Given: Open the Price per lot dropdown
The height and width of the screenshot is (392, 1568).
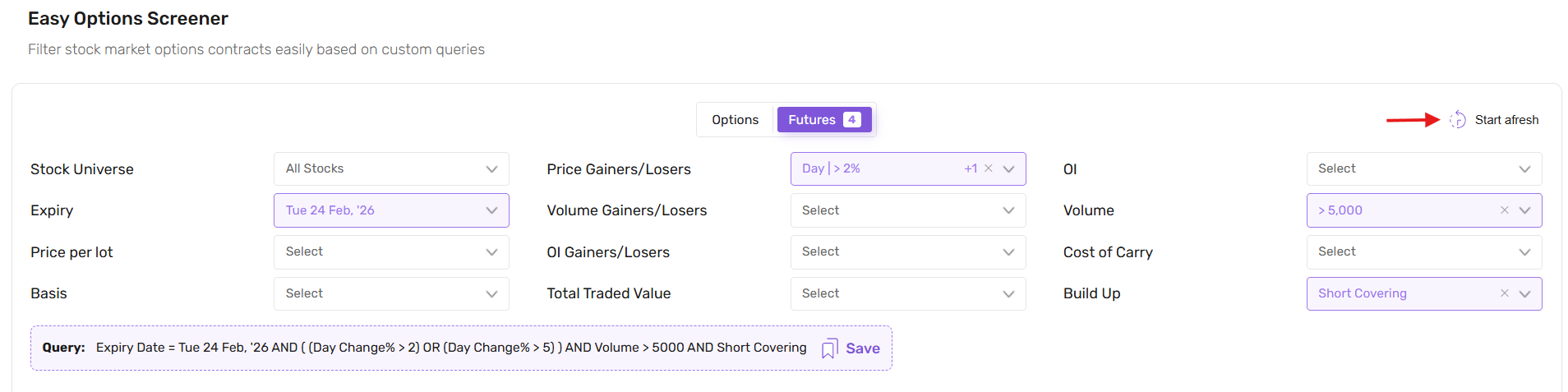Looking at the screenshot, I should point(391,252).
